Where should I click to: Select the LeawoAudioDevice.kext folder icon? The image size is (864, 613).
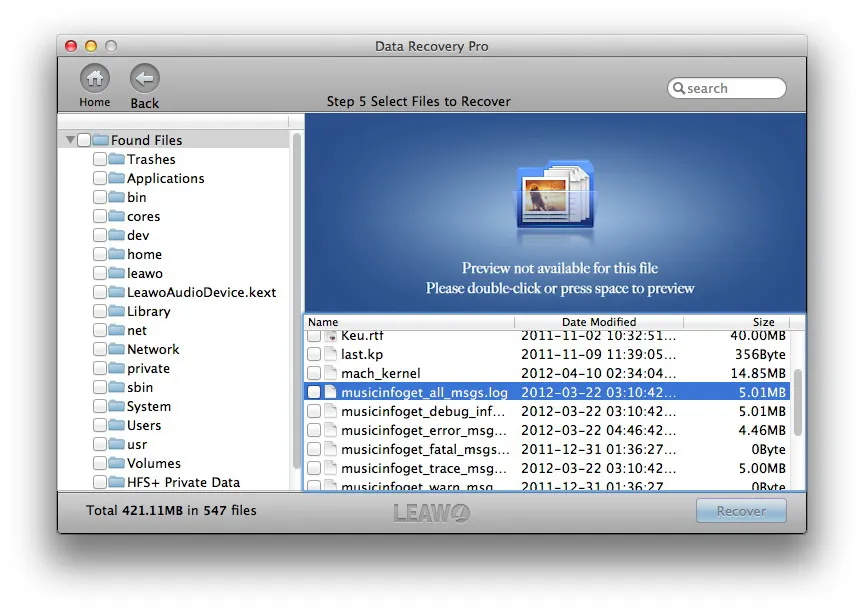116,292
